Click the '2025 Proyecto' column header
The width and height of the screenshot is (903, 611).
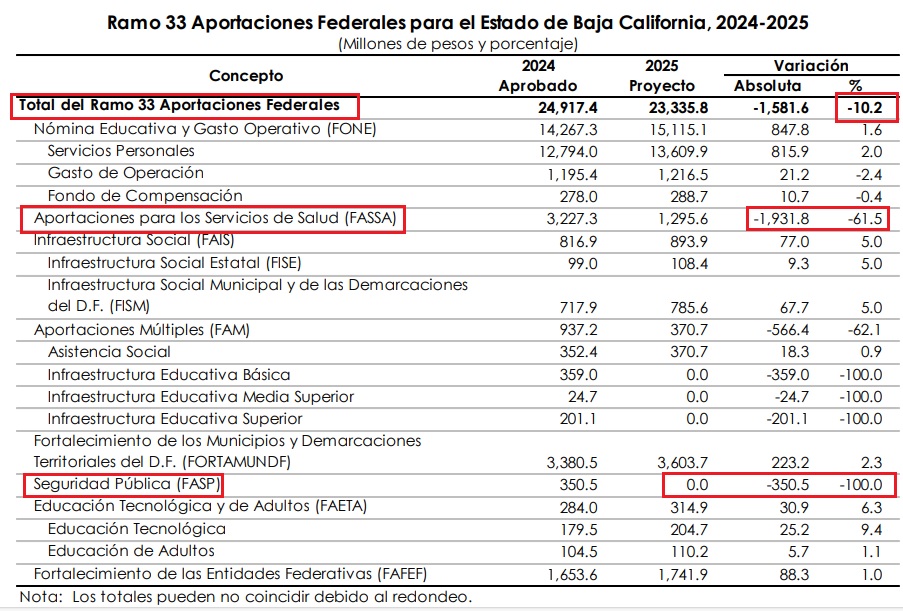tap(661, 76)
